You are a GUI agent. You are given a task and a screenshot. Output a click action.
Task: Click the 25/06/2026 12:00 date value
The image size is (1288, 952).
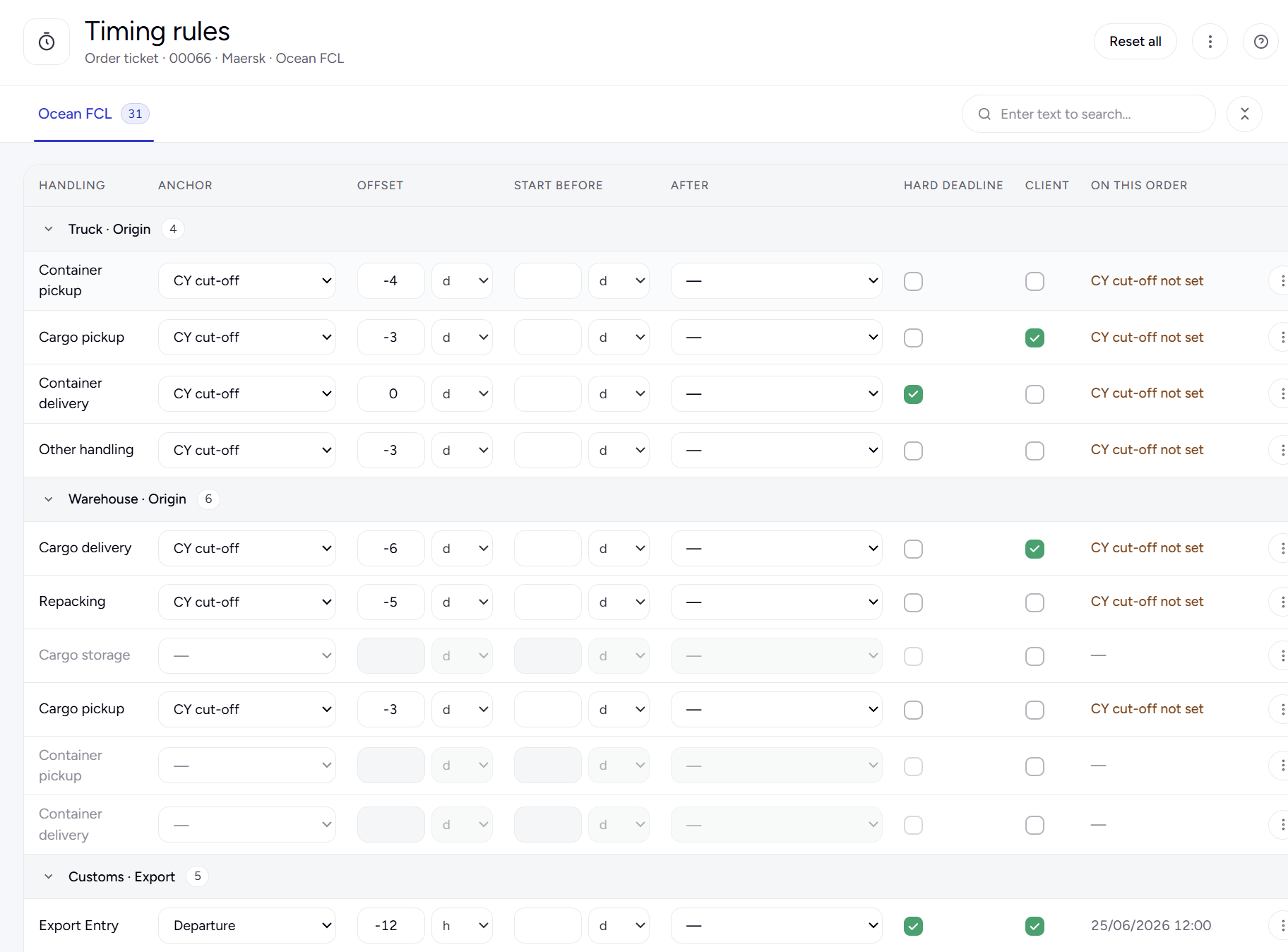(1151, 925)
